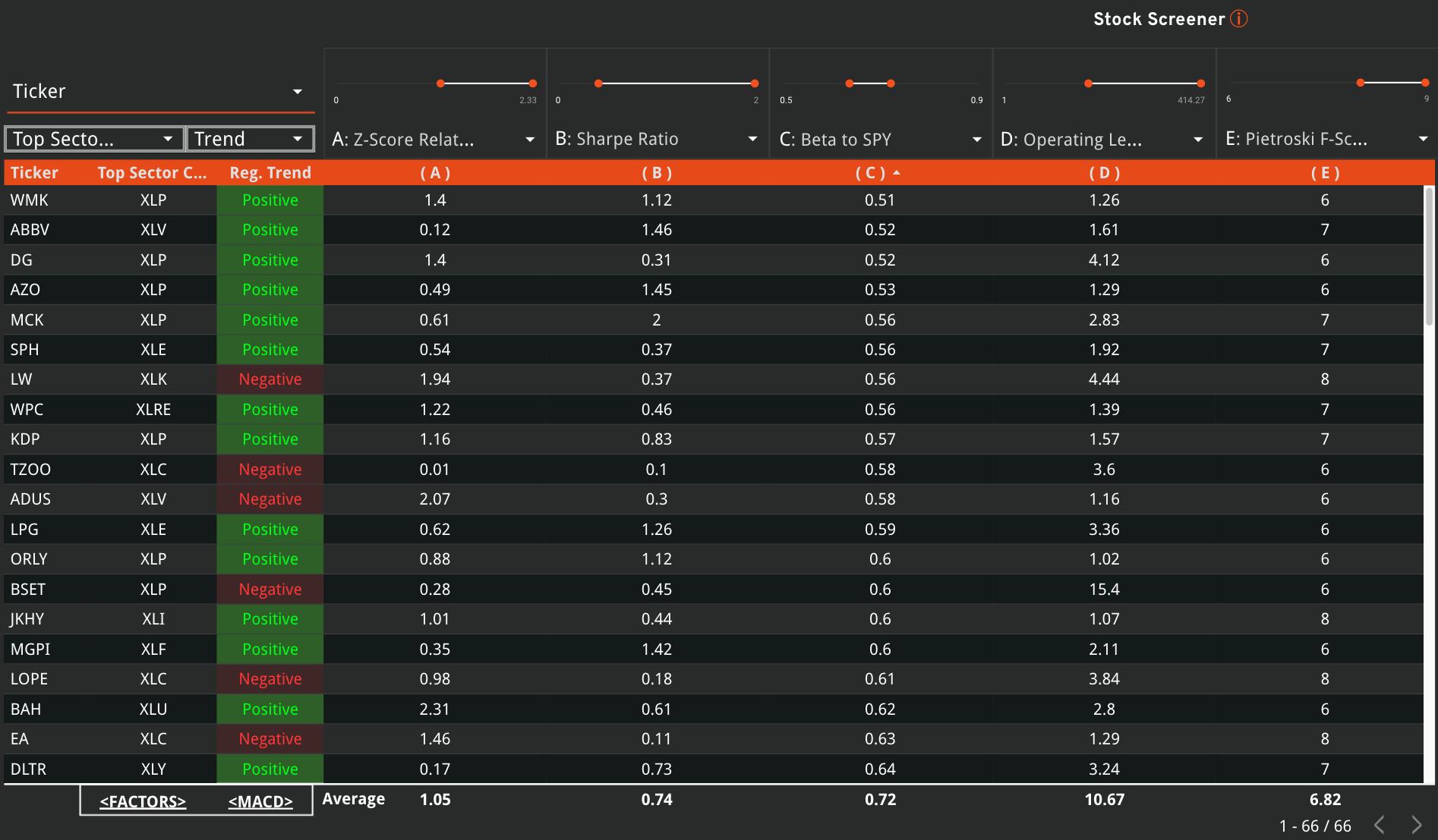The image size is (1438, 840).
Task: Select the AZO ticker cell
Action: [25, 290]
